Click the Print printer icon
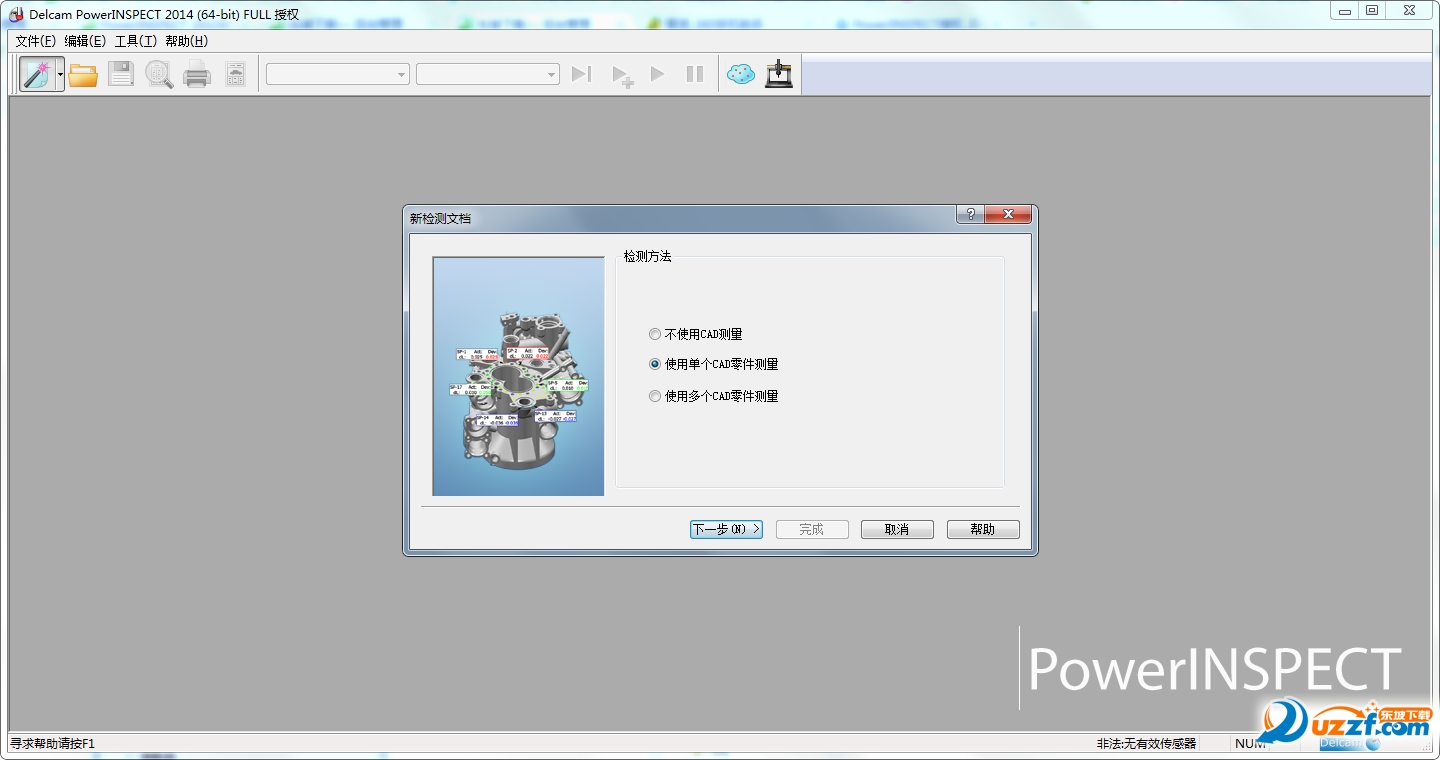The height and width of the screenshot is (760, 1440). point(197,74)
